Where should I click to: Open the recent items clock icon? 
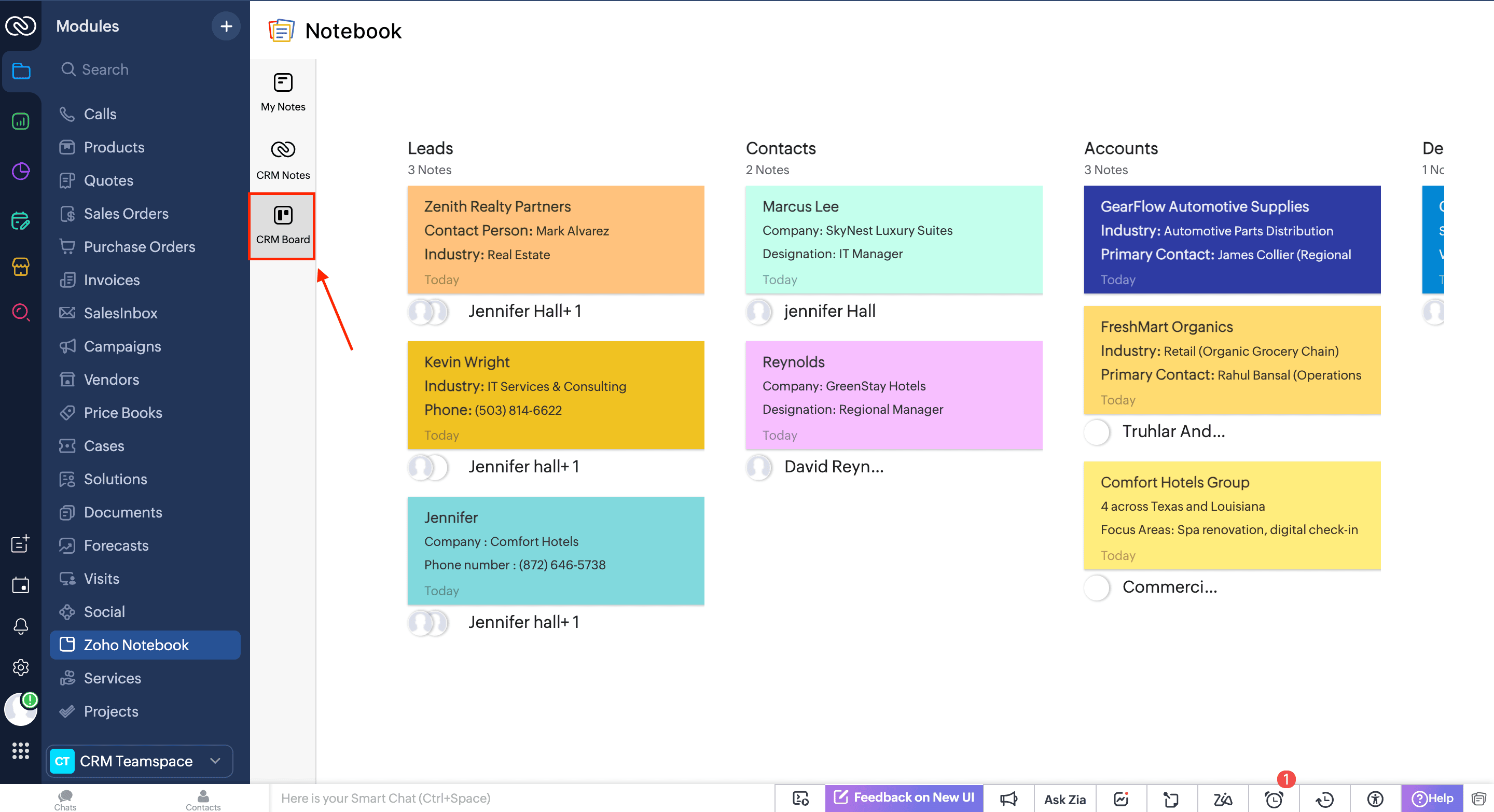click(x=1324, y=799)
